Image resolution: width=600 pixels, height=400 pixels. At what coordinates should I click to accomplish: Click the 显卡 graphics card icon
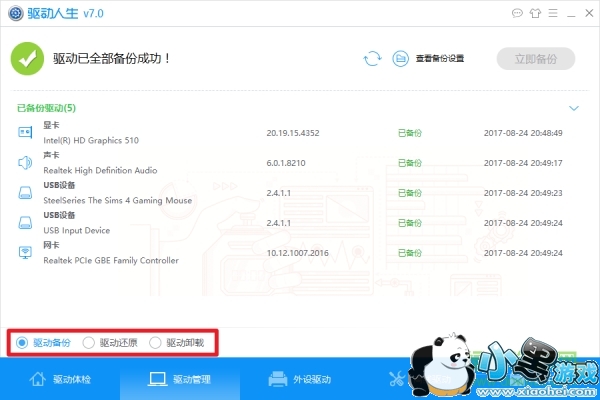pos(25,132)
